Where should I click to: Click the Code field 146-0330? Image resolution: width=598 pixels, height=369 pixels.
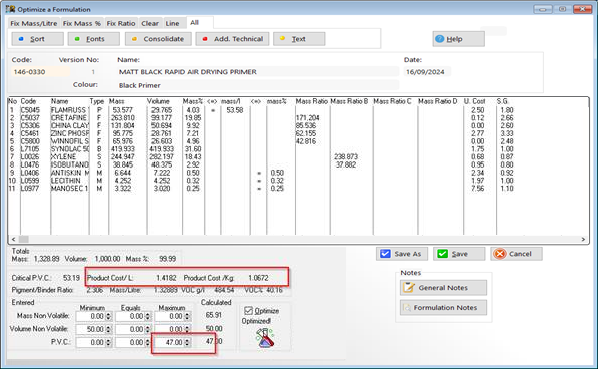pyautogui.click(x=40, y=72)
